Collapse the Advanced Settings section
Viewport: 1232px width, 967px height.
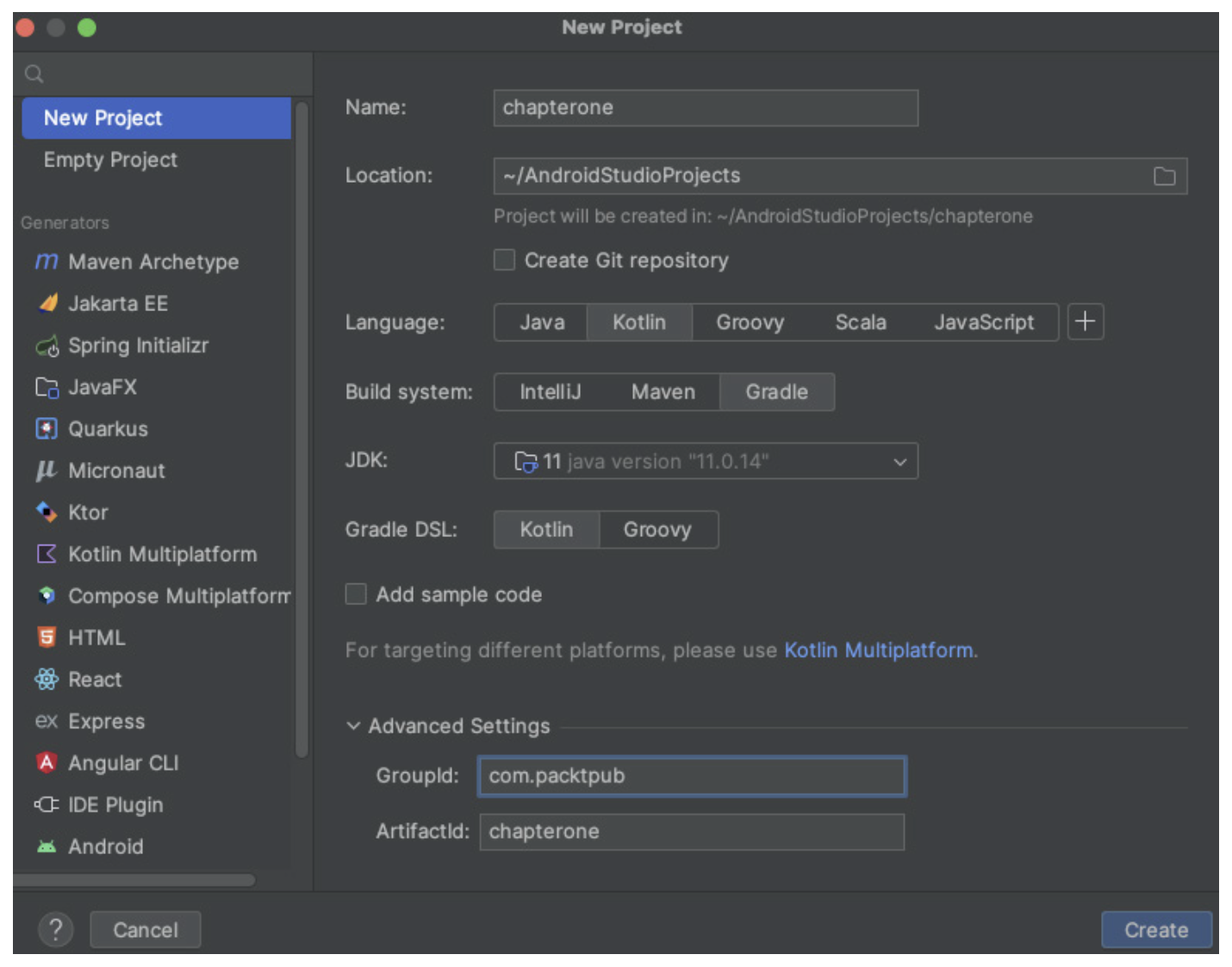[353, 726]
